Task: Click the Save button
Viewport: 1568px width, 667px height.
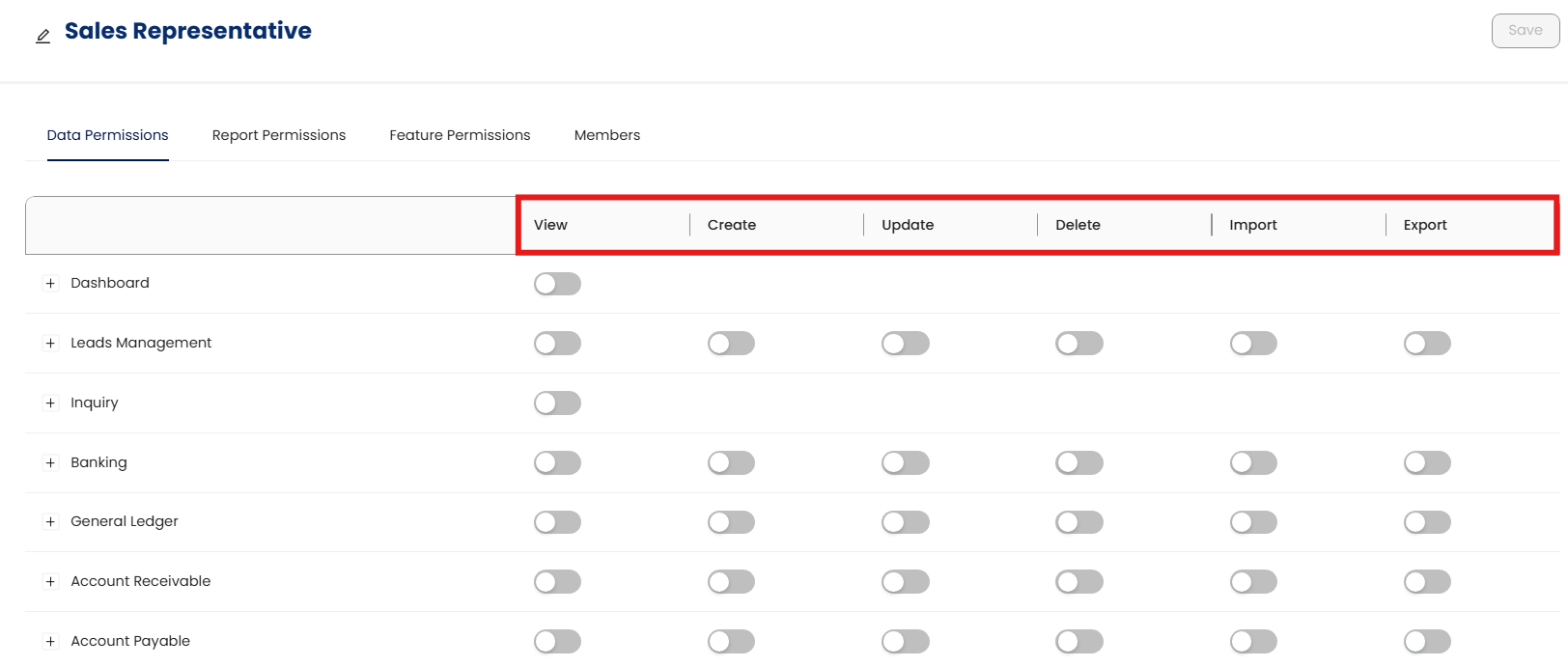Action: click(1525, 31)
